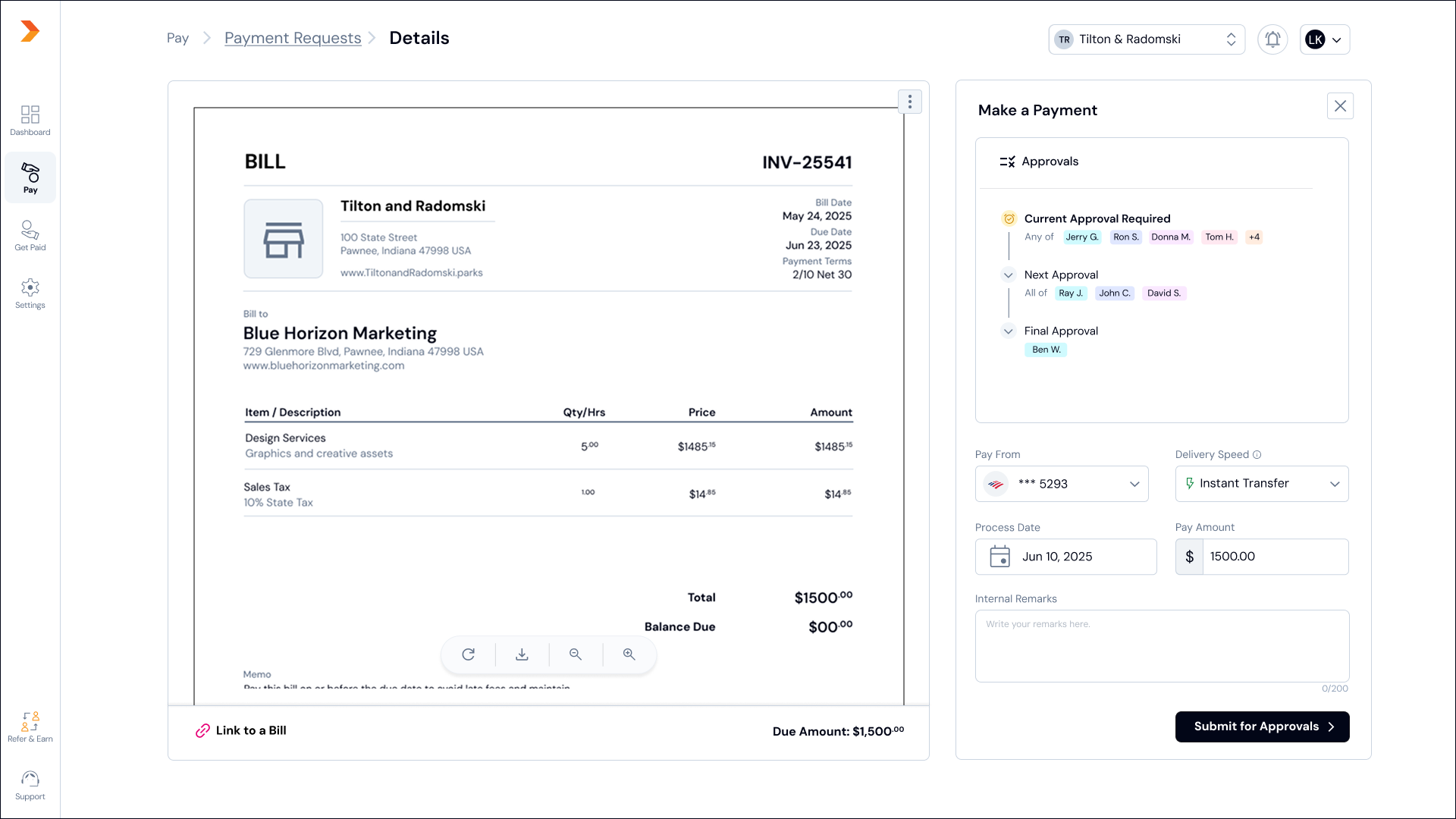Image resolution: width=1456 pixels, height=819 pixels.
Task: Open Settings in sidebar
Action: (x=30, y=293)
